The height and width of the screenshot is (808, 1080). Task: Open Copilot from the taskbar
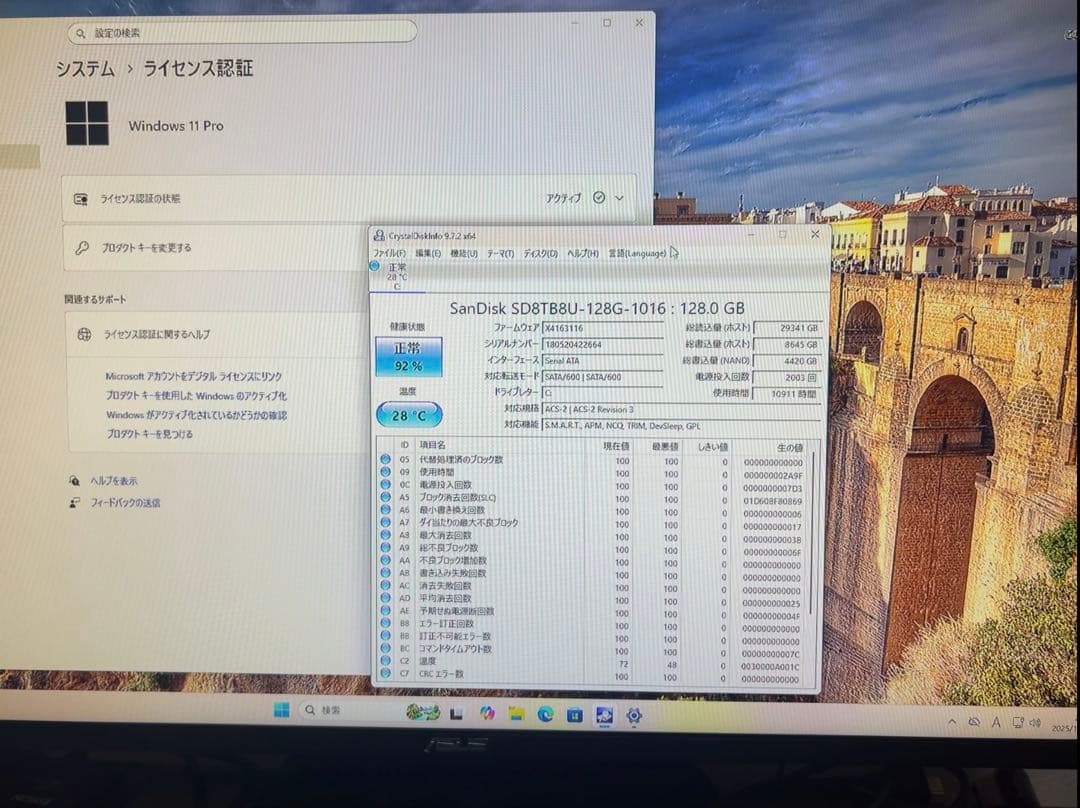489,715
